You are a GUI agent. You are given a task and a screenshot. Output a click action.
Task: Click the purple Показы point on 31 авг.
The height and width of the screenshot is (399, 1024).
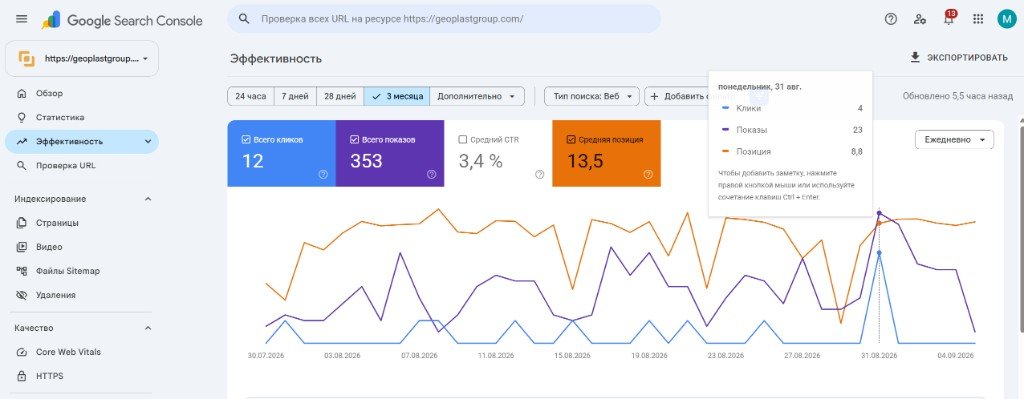[879, 213]
